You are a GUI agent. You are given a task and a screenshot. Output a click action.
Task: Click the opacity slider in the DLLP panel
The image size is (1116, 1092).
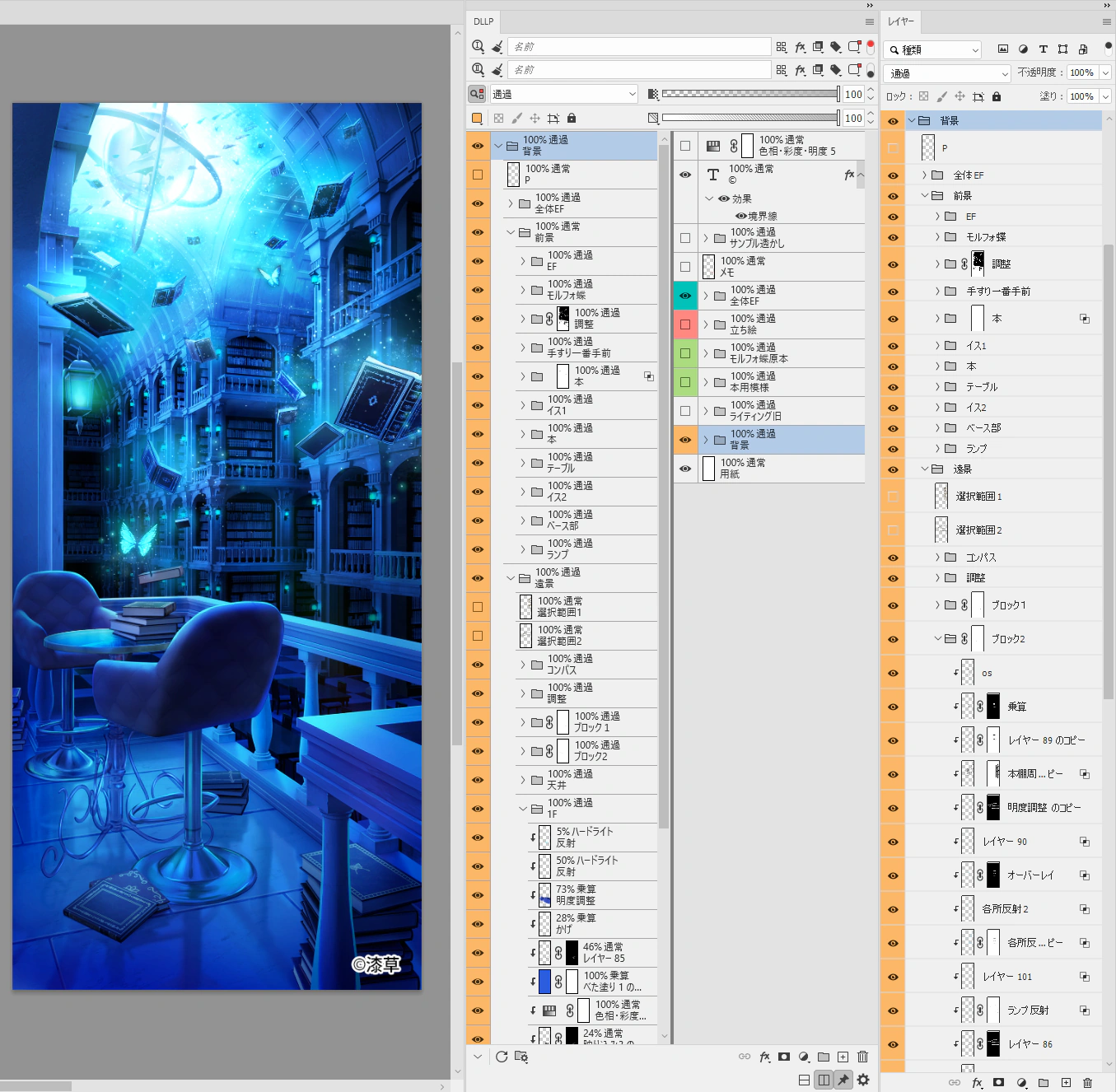(x=749, y=93)
